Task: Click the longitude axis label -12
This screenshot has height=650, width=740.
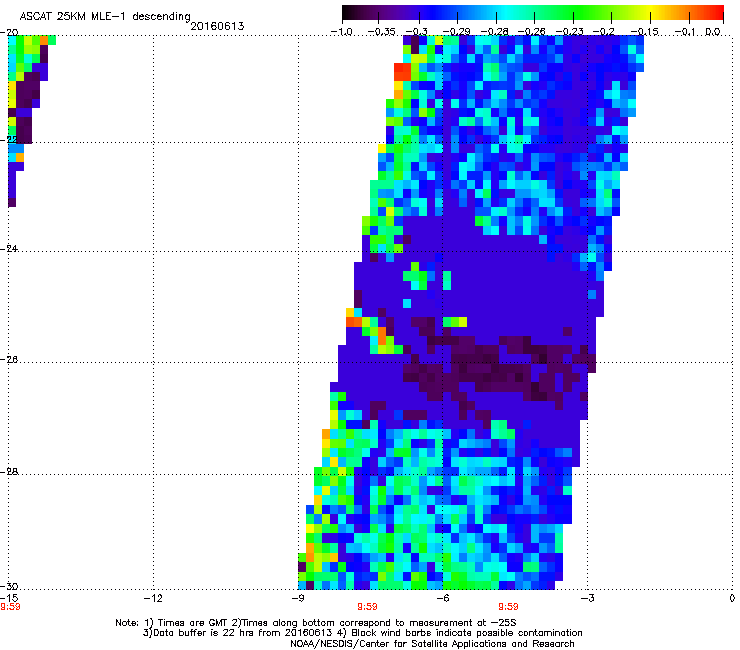Action: [x=153, y=598]
